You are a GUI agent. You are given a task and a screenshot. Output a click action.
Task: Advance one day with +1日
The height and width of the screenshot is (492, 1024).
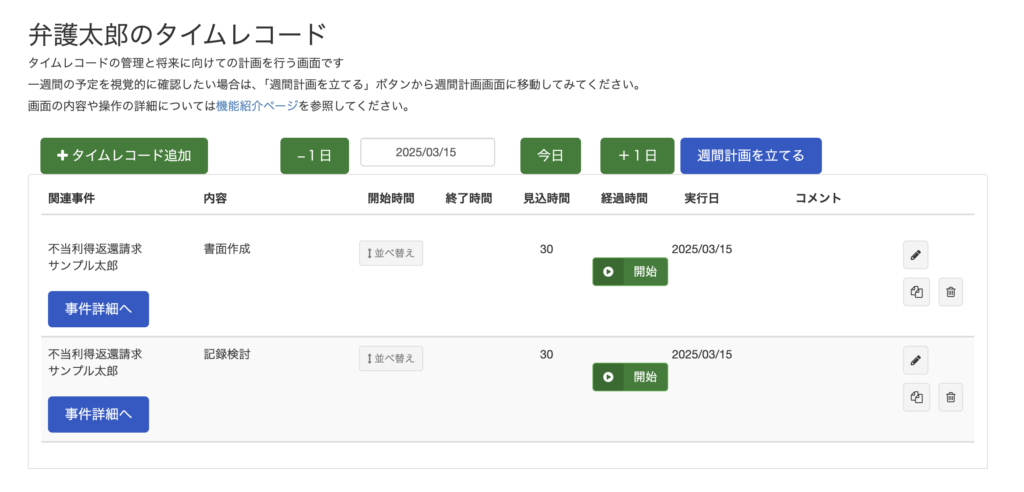pyautogui.click(x=637, y=156)
